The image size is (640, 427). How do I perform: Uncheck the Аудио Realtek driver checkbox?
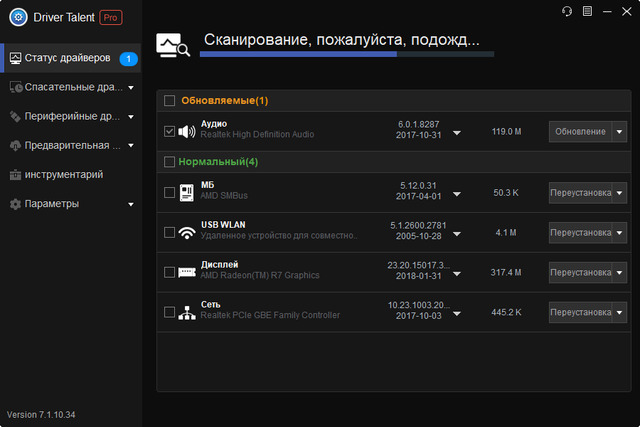[x=169, y=131]
